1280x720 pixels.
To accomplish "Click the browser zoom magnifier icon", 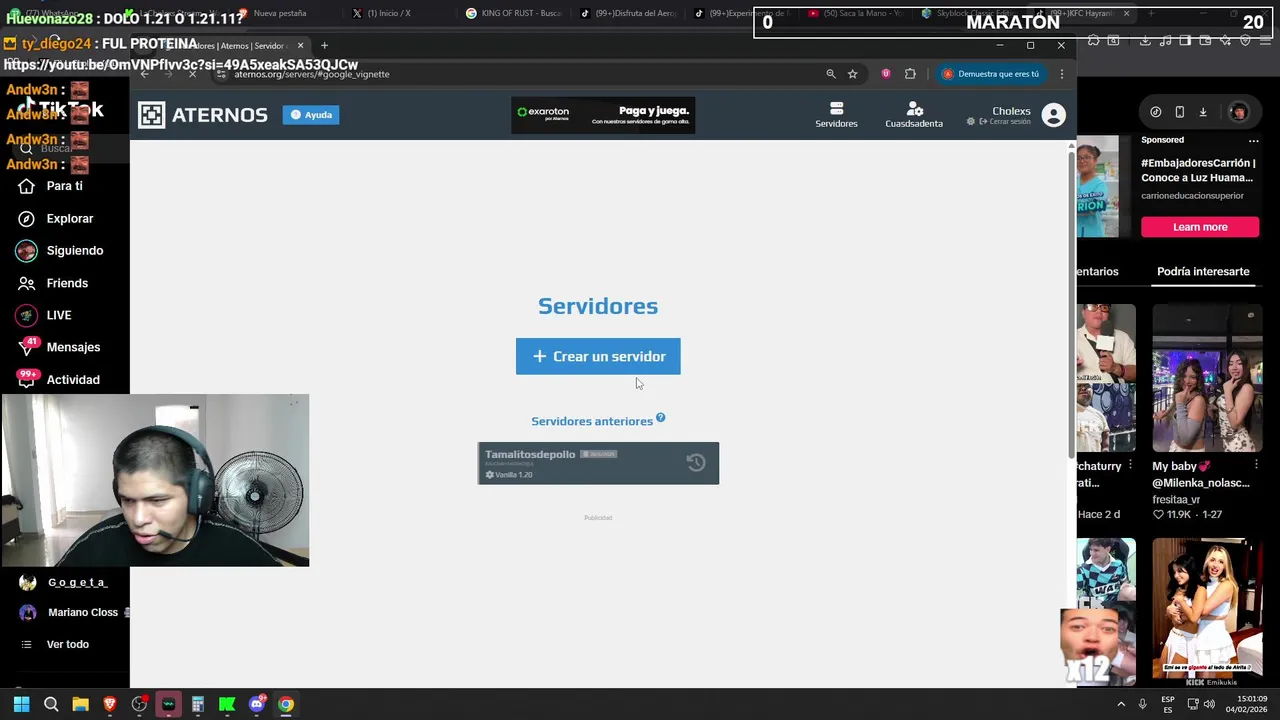I will click(x=830, y=74).
